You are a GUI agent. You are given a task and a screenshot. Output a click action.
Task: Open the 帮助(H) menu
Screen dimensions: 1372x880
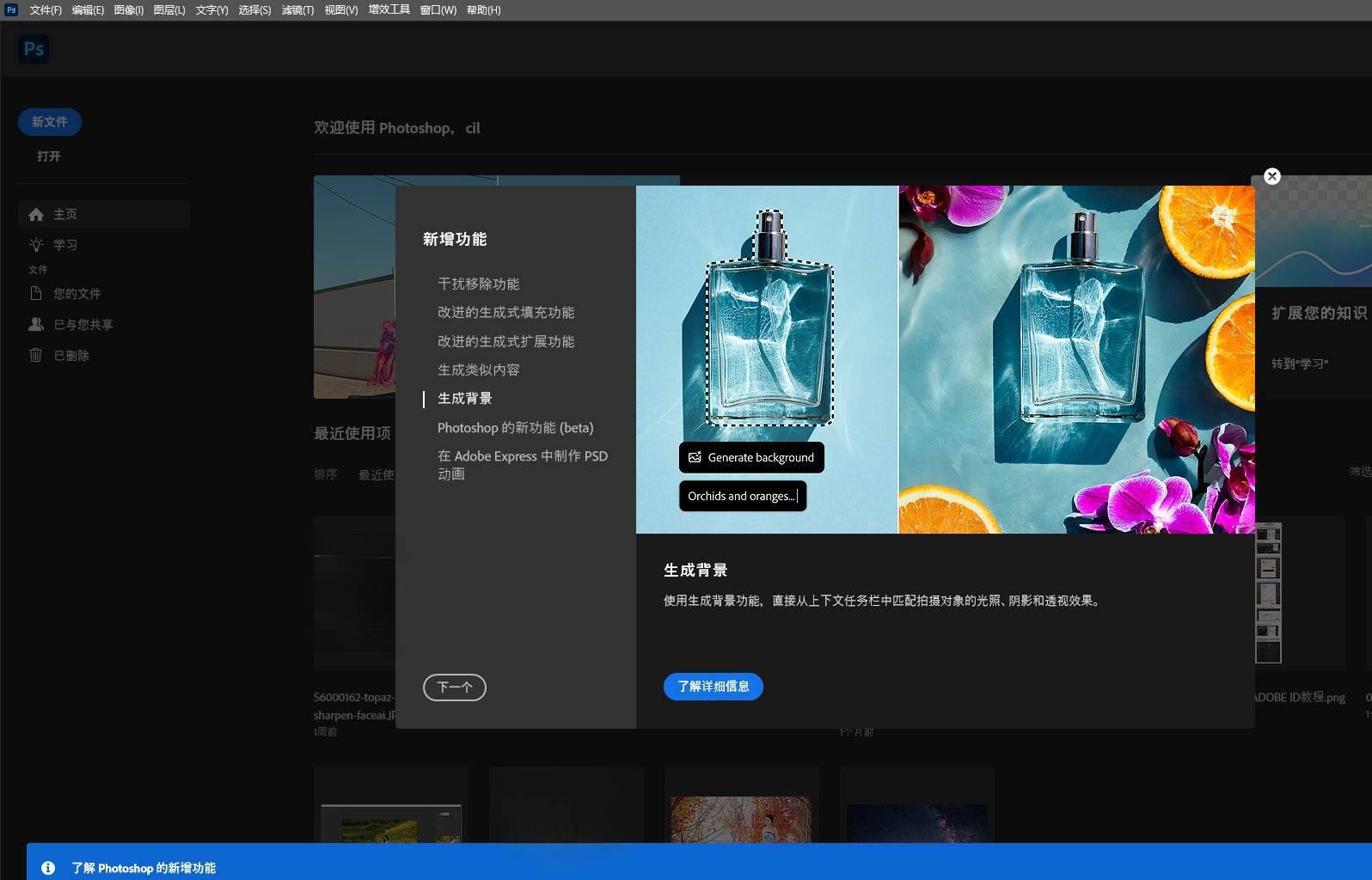[483, 10]
